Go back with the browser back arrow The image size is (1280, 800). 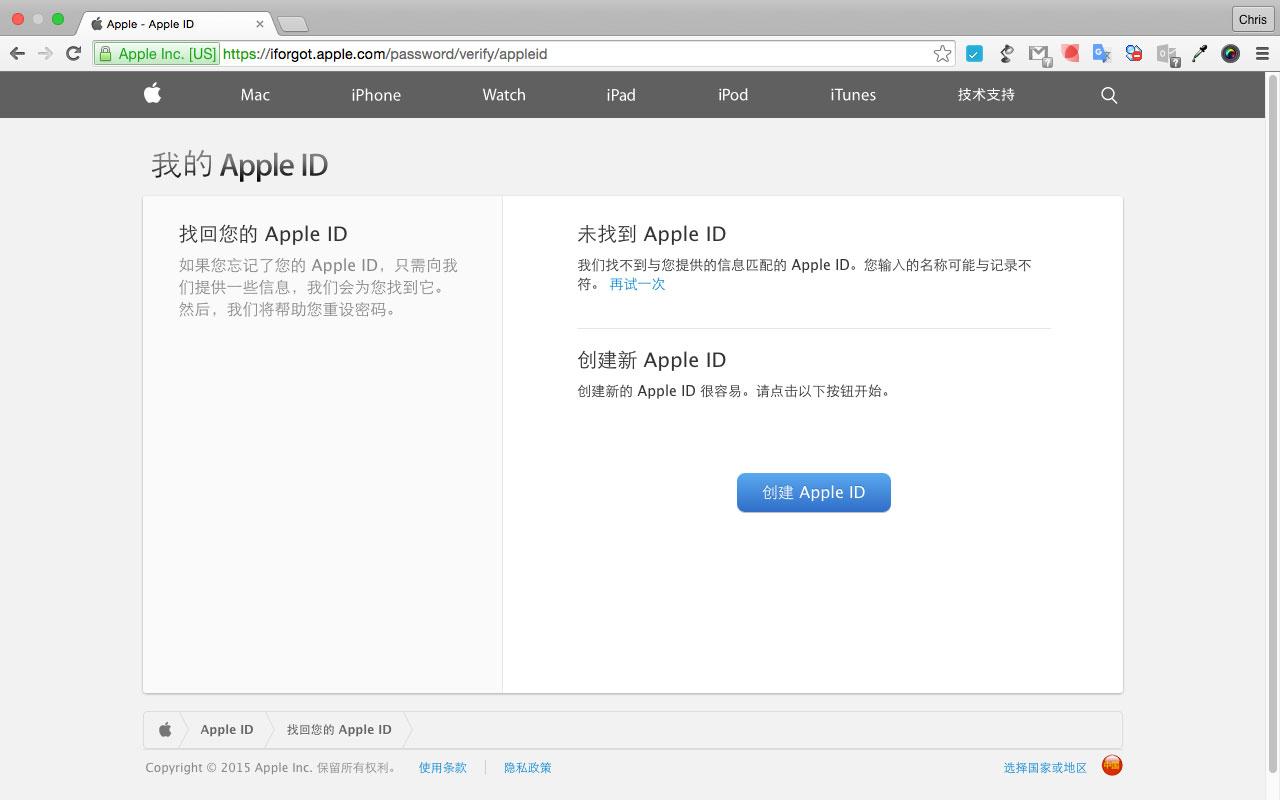coord(17,54)
